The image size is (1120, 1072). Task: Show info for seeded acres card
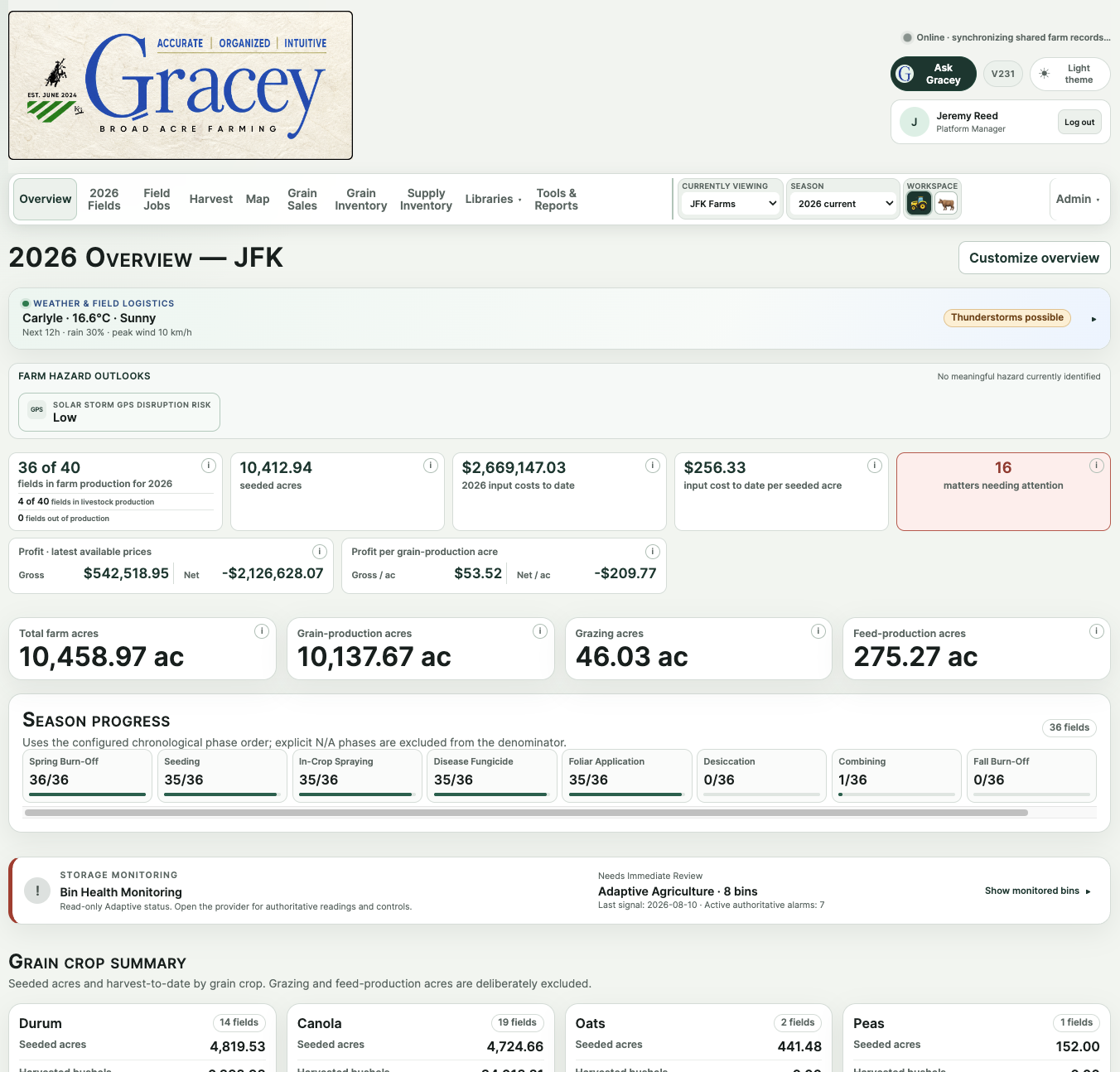point(431,466)
